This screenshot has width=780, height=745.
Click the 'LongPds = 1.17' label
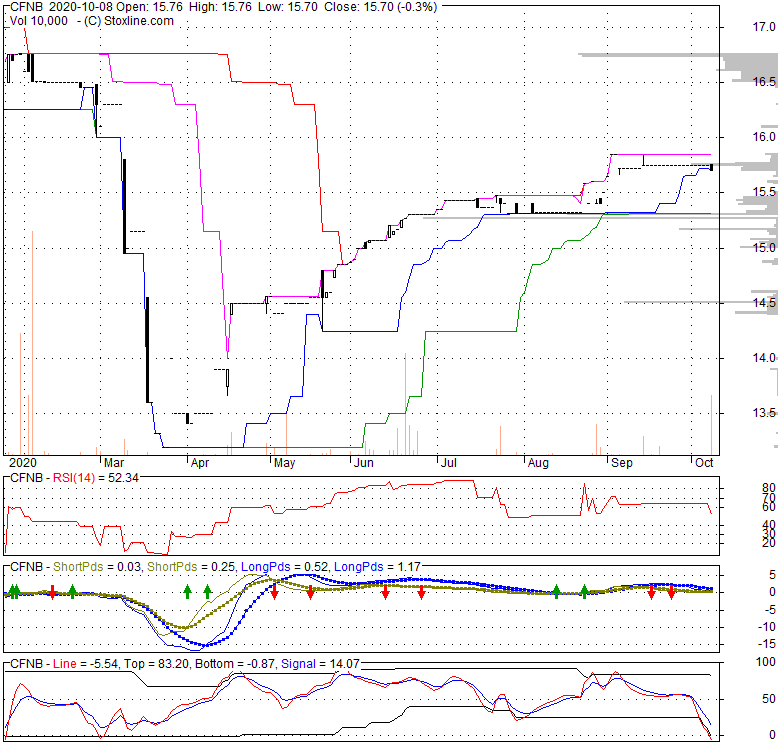point(377,567)
